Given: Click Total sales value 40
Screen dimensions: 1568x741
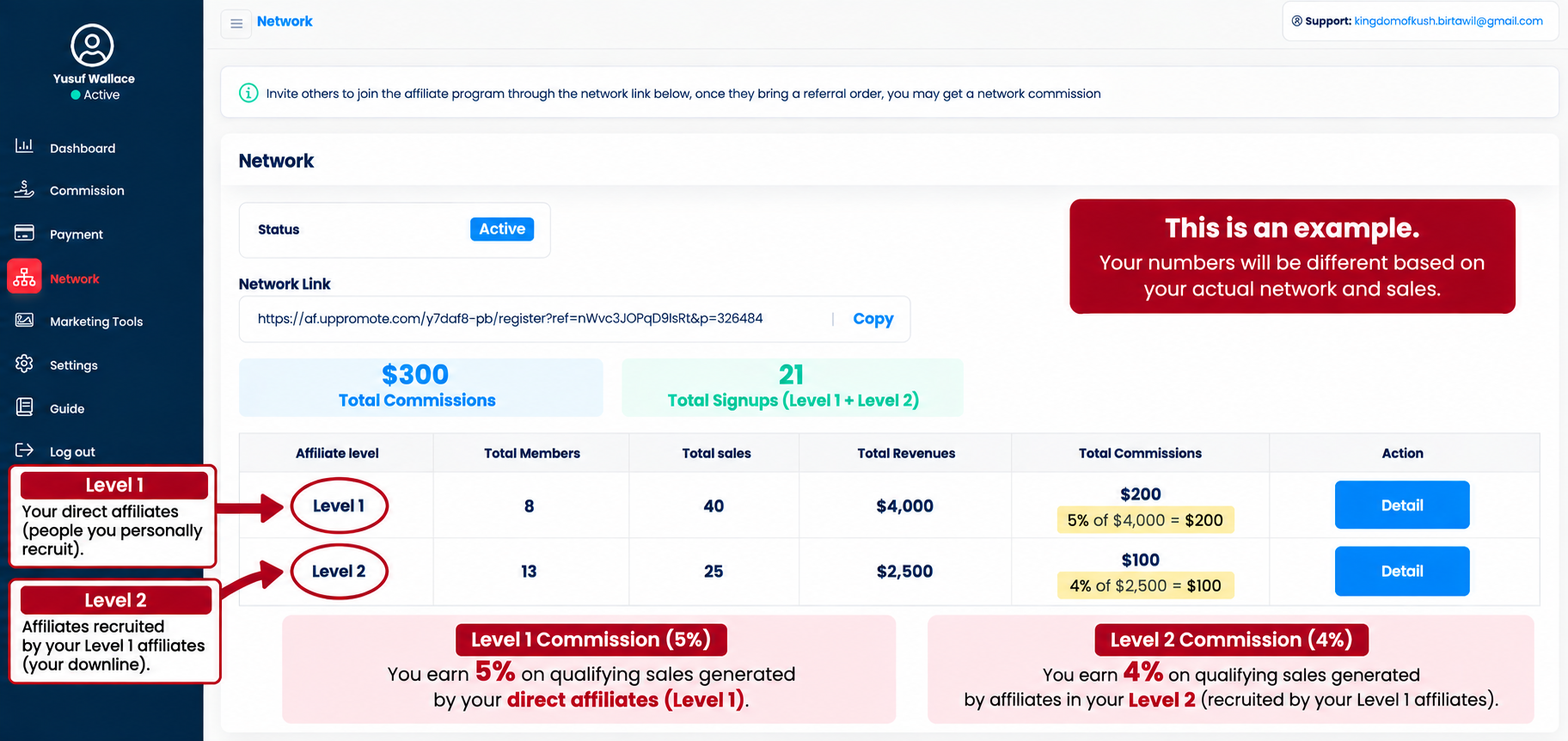Looking at the screenshot, I should coord(714,506).
